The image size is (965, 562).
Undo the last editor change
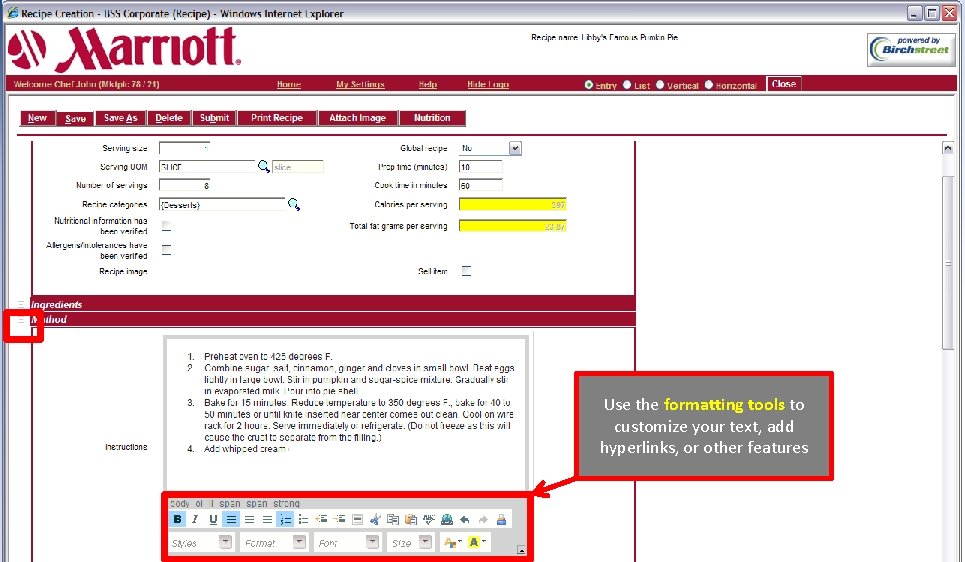tap(465, 520)
